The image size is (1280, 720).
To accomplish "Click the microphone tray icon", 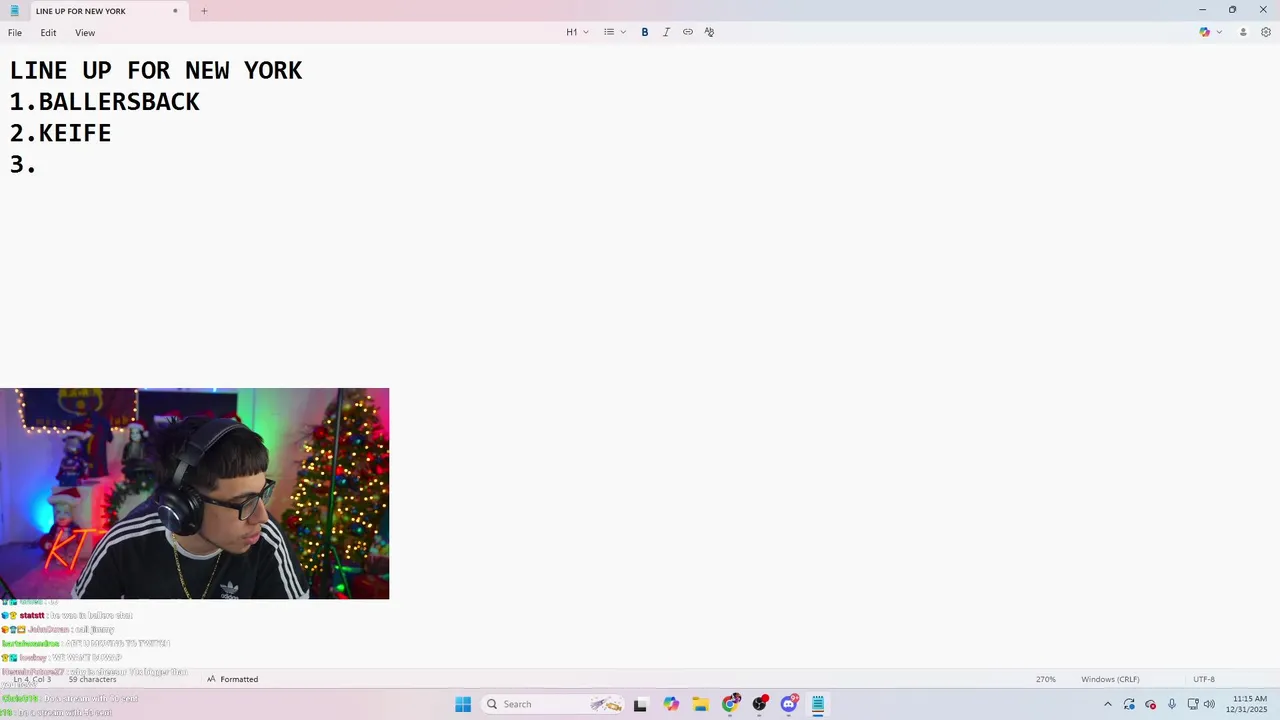I will tap(1172, 704).
